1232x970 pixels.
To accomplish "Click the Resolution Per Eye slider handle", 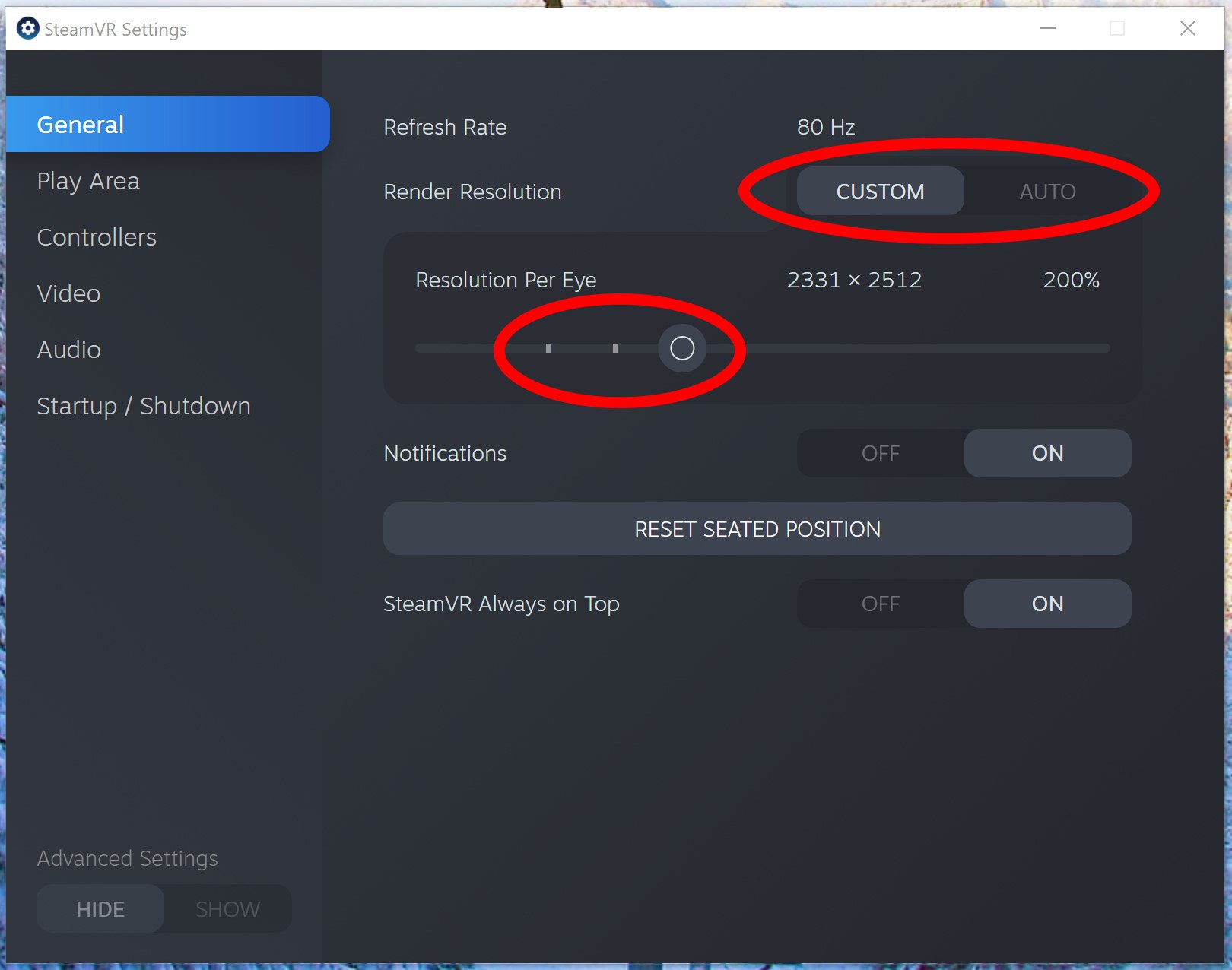I will pos(682,348).
